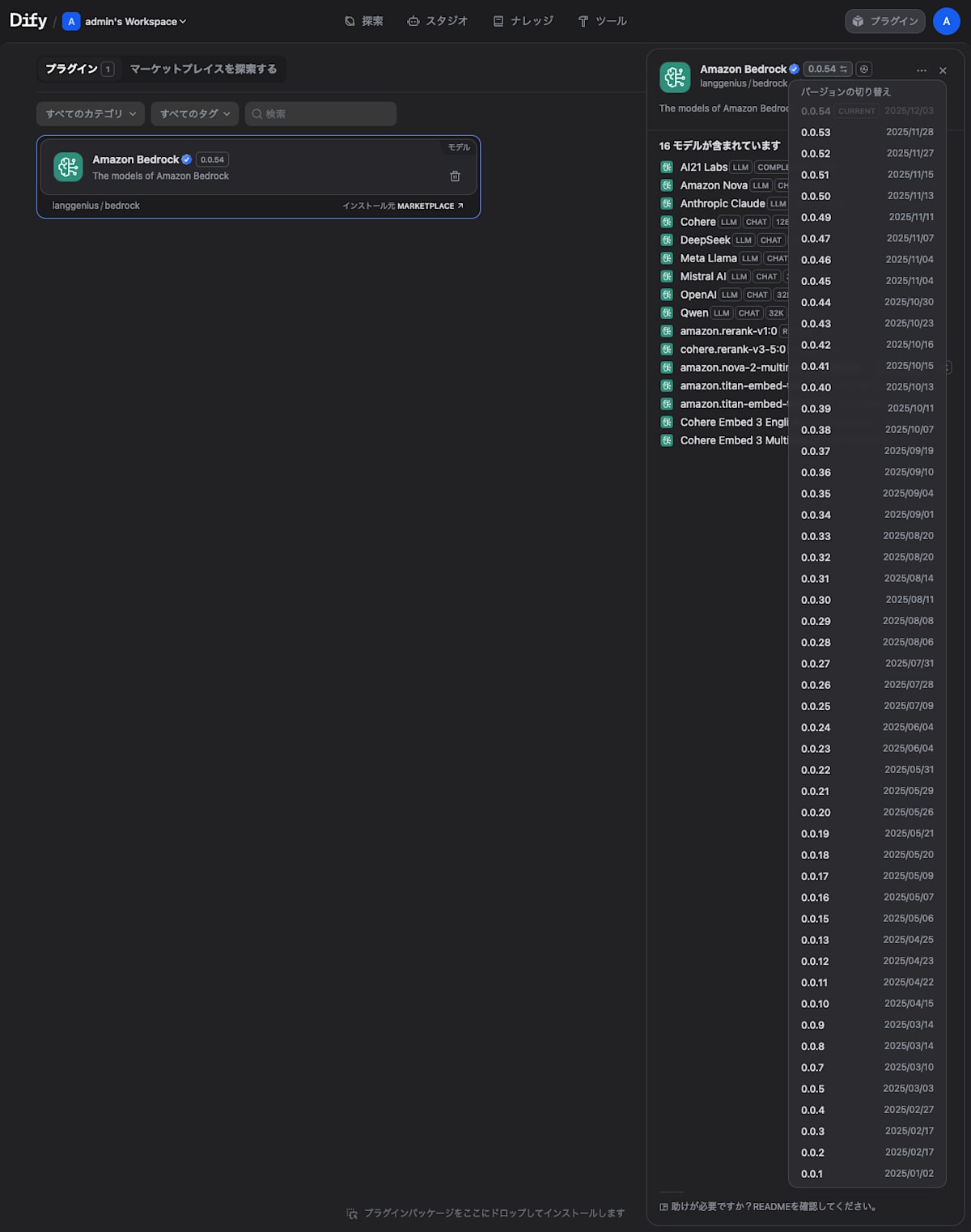Select version 0.0.37
The height and width of the screenshot is (1232, 971).
tap(867, 451)
